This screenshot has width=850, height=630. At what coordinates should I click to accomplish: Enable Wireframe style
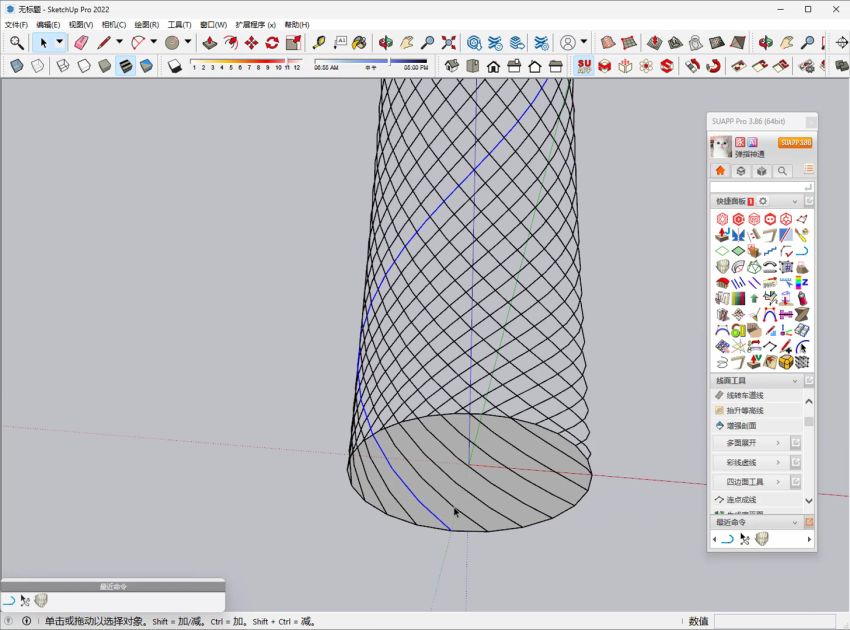pyautogui.click(x=63, y=66)
